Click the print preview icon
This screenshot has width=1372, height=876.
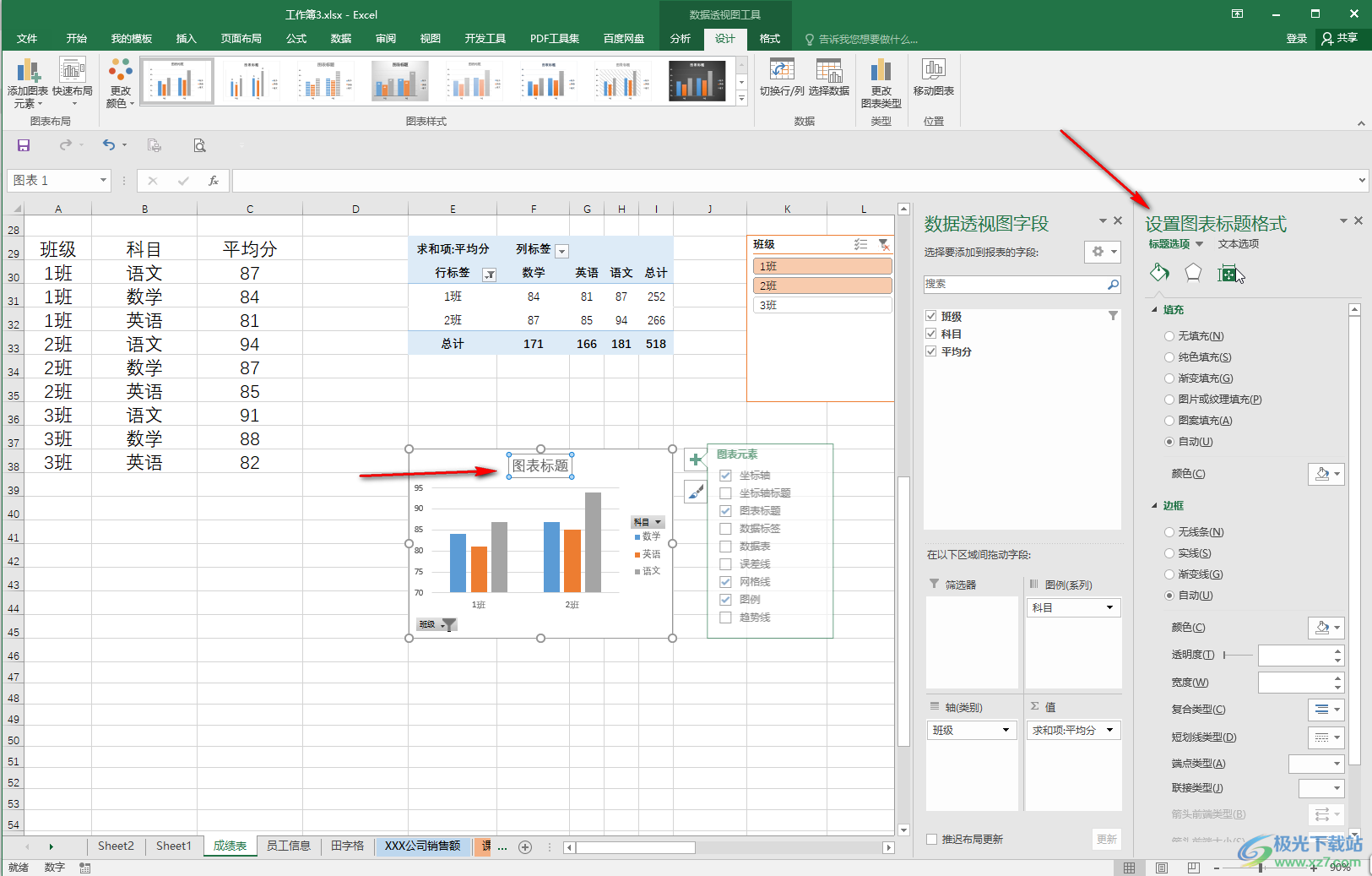pyautogui.click(x=199, y=145)
